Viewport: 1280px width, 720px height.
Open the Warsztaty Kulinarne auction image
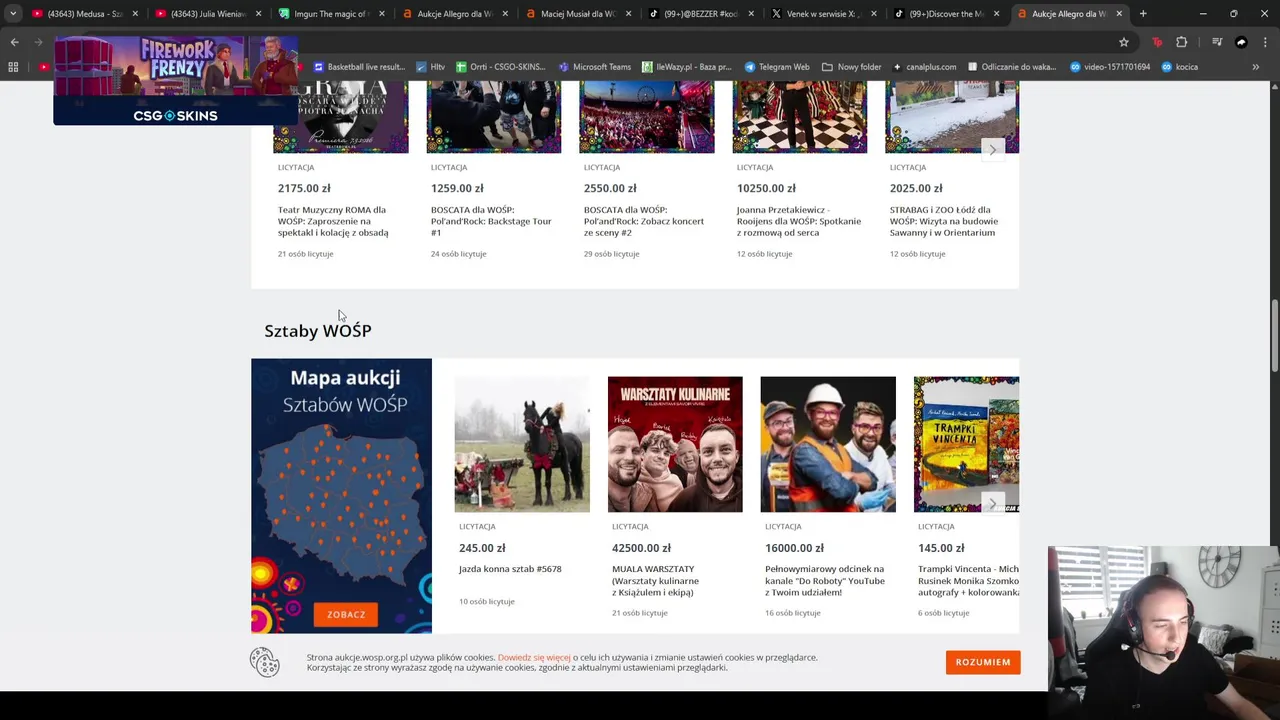pos(675,444)
